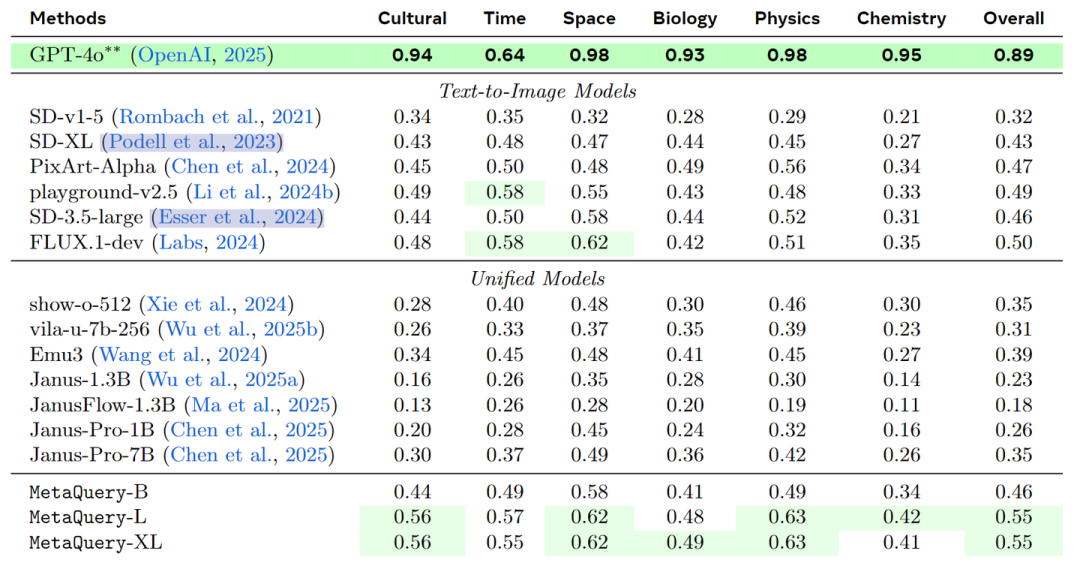Click the highlighted Esser et al., 2024 citation
Screen dimensions: 1080x569
[x=237, y=217]
